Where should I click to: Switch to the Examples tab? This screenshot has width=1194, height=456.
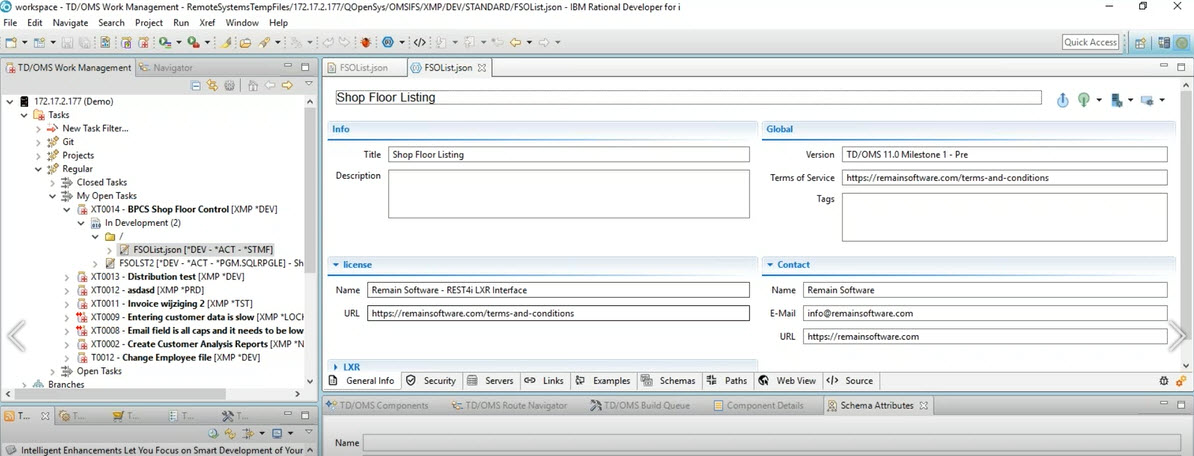click(603, 381)
